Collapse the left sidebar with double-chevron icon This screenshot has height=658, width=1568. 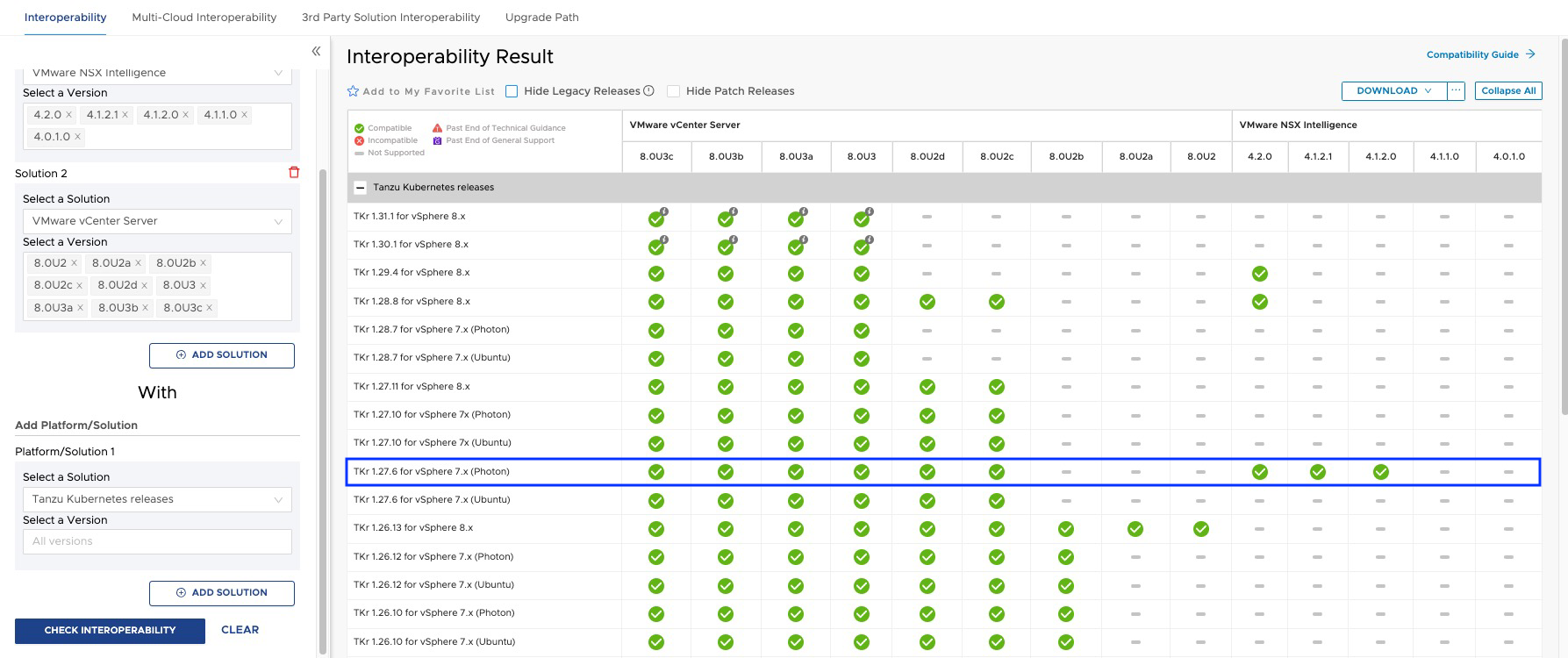pos(316,51)
